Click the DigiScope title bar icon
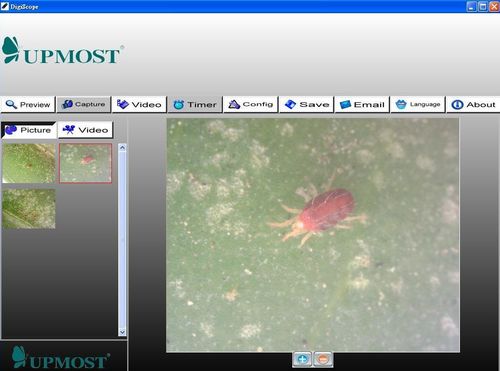Screen dimensions: 500x371 5,6
